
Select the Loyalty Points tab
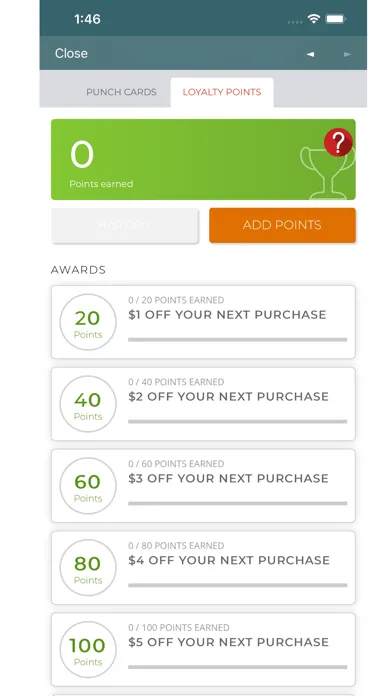point(222,92)
